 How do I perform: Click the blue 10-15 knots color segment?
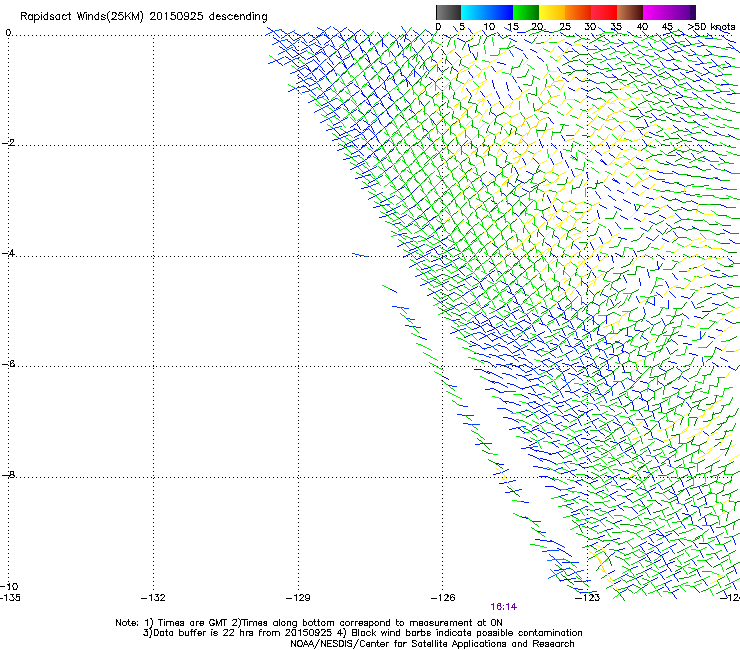[500, 12]
